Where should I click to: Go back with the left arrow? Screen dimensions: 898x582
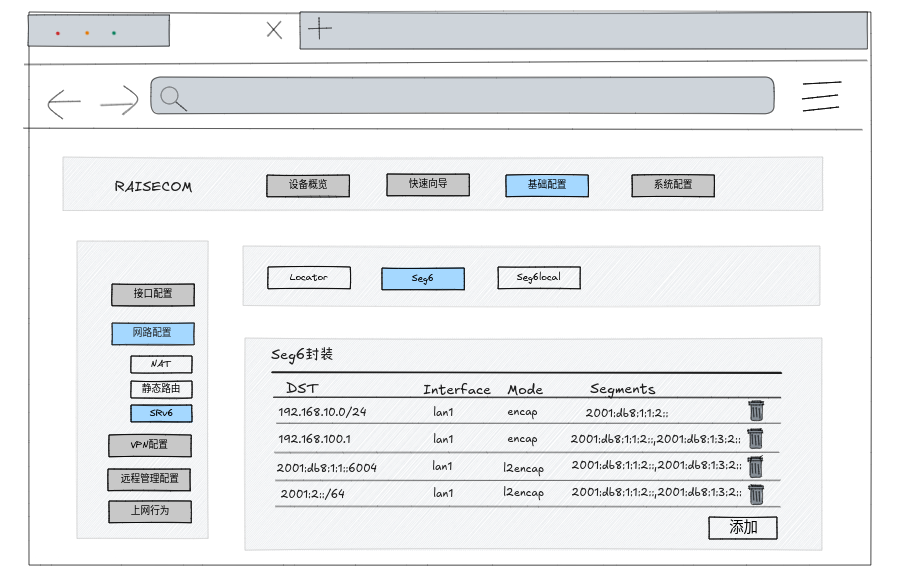click(x=64, y=103)
